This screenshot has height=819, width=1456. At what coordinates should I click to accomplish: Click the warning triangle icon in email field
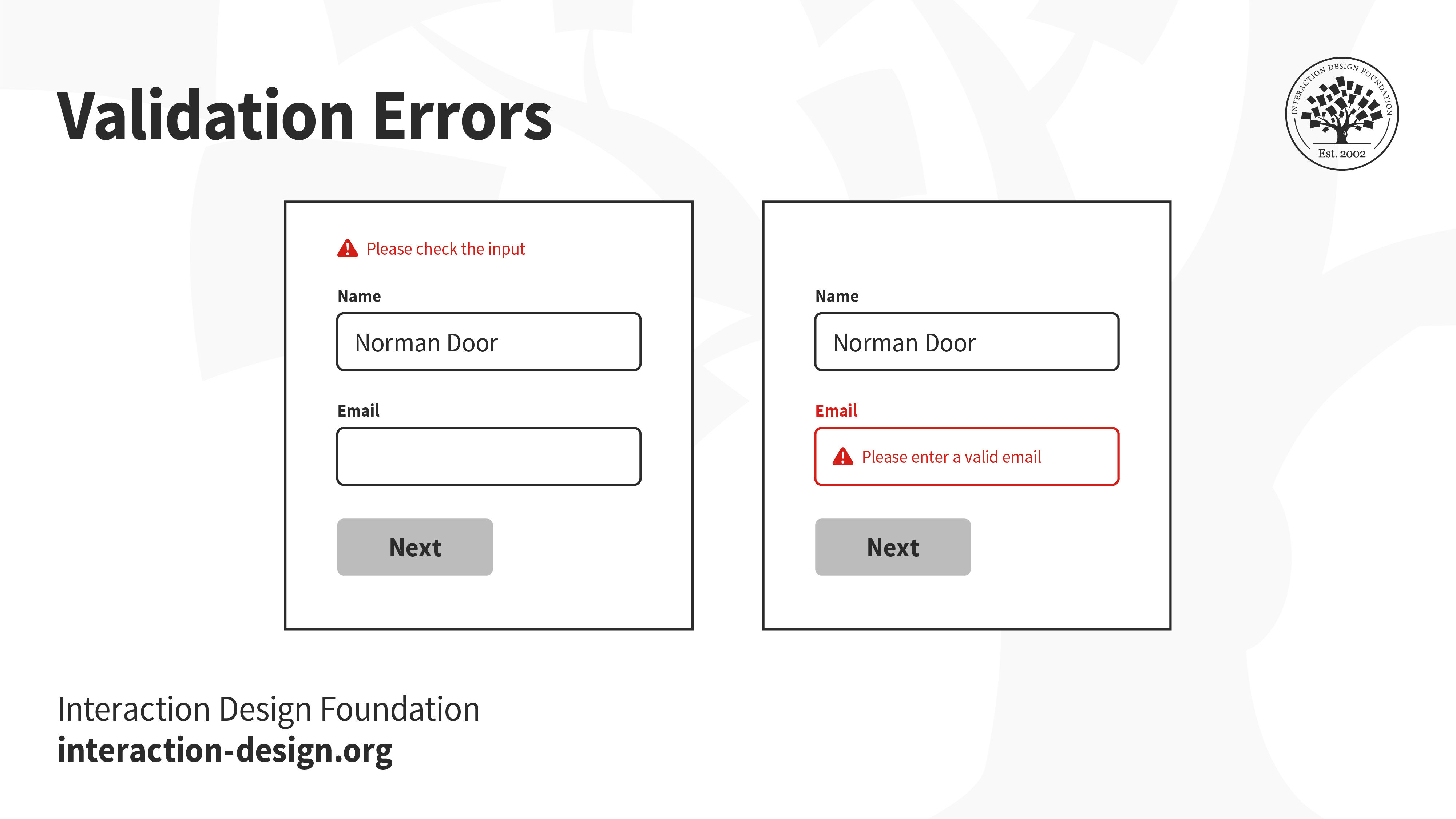843,457
